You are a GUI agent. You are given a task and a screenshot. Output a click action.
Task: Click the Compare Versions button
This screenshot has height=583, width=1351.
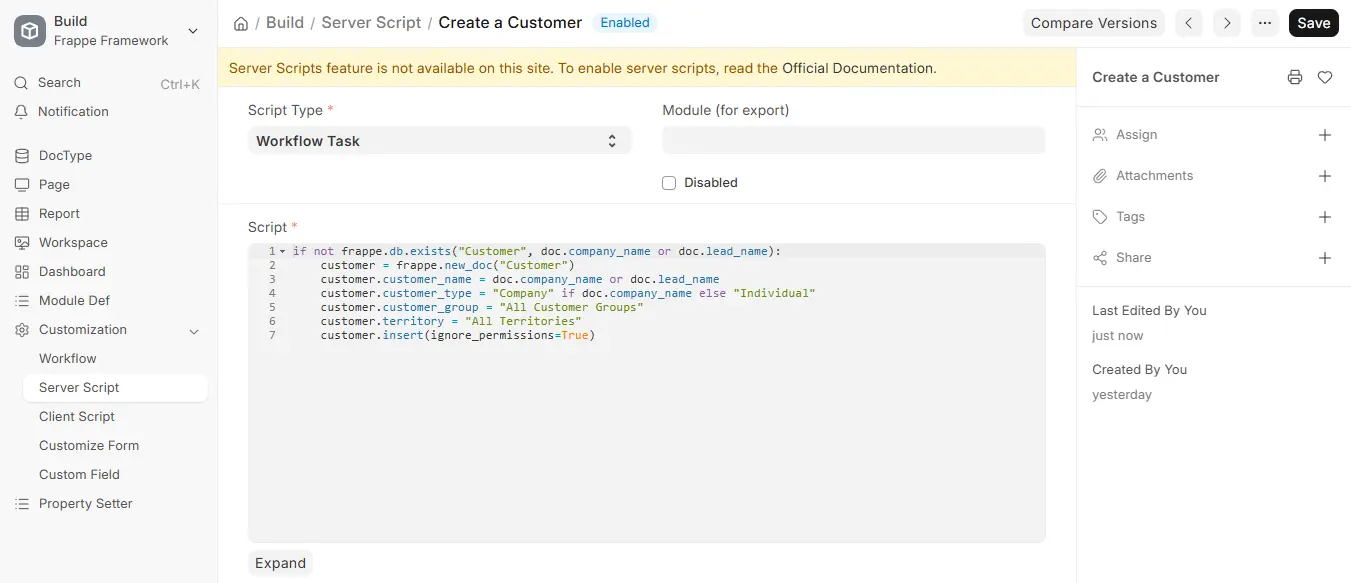tap(1094, 23)
